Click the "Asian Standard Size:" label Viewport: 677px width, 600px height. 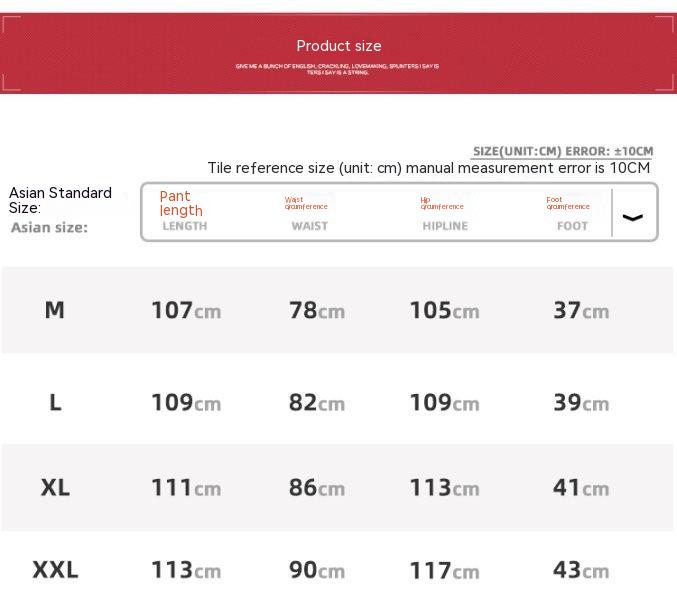point(60,200)
